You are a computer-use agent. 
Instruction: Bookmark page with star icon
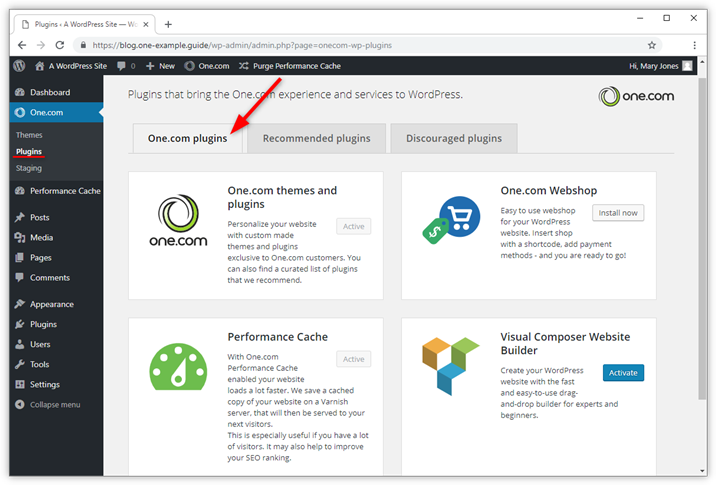point(652,45)
